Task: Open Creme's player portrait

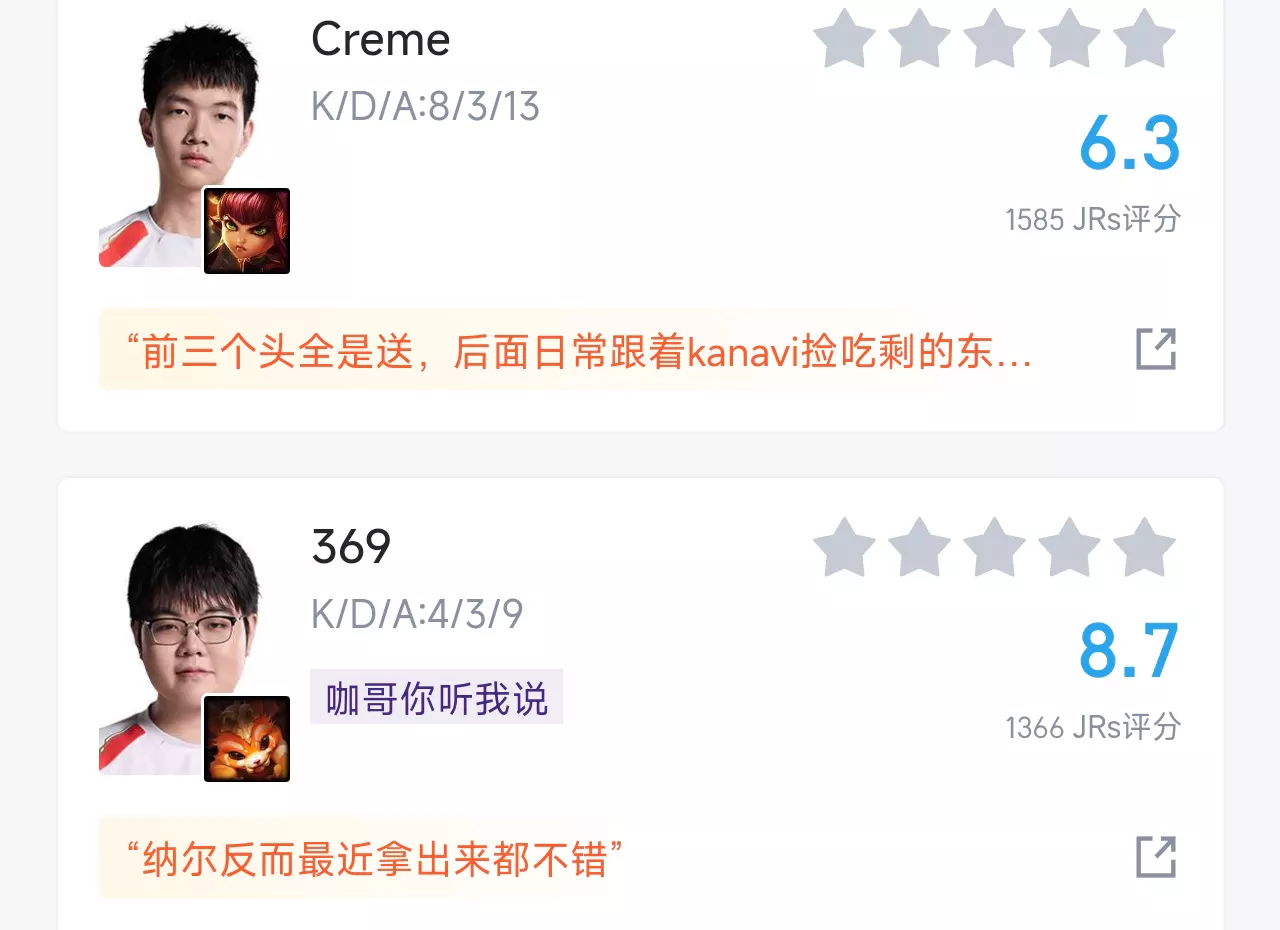Action: [x=180, y=145]
